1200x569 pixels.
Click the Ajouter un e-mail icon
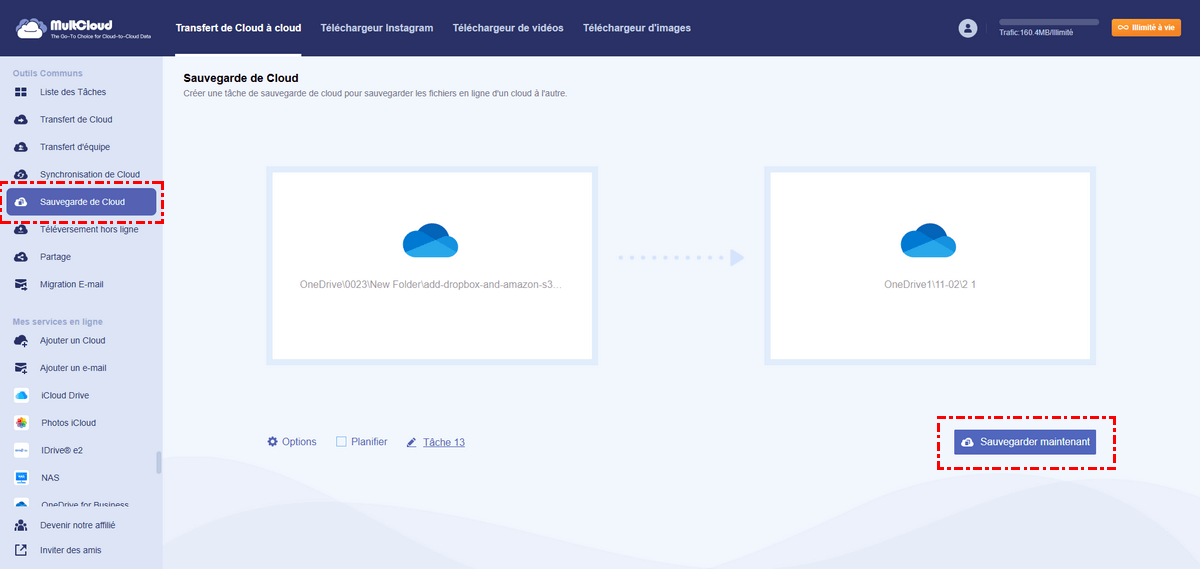coord(21,368)
